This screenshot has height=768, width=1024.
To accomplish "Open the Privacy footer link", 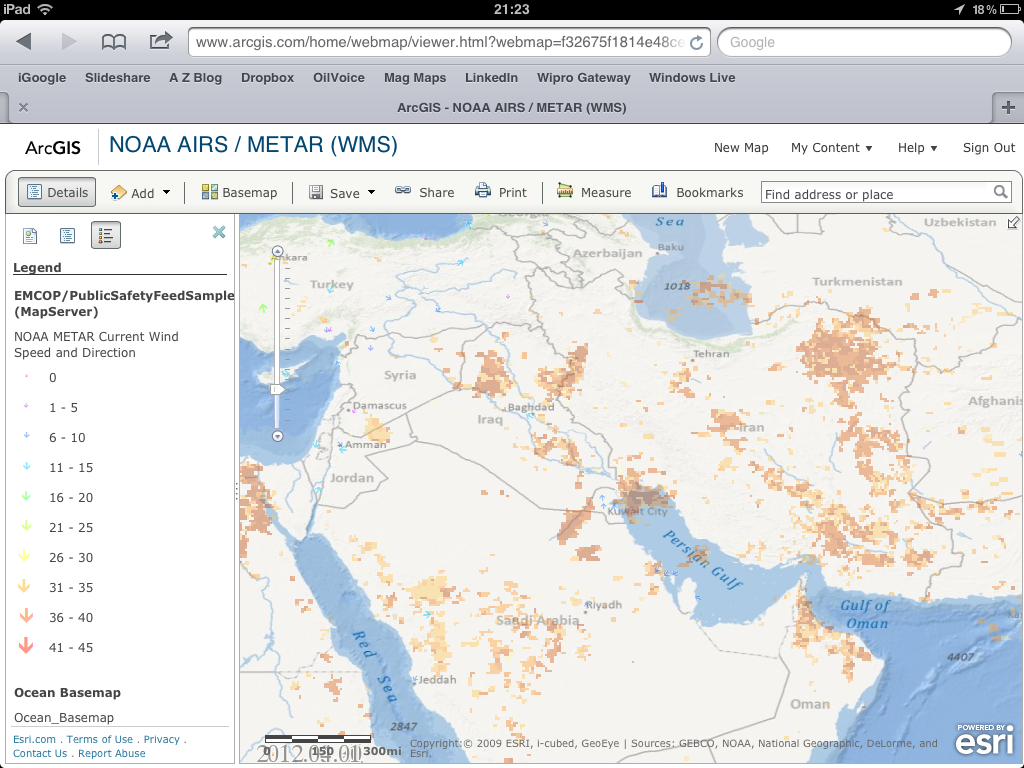I will [x=161, y=739].
